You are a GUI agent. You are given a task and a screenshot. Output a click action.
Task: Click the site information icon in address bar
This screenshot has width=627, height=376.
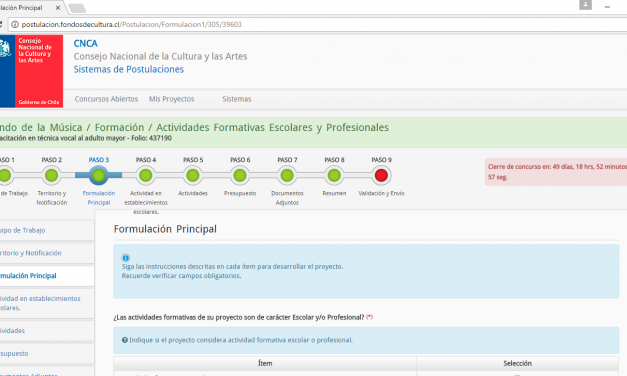coord(15,24)
